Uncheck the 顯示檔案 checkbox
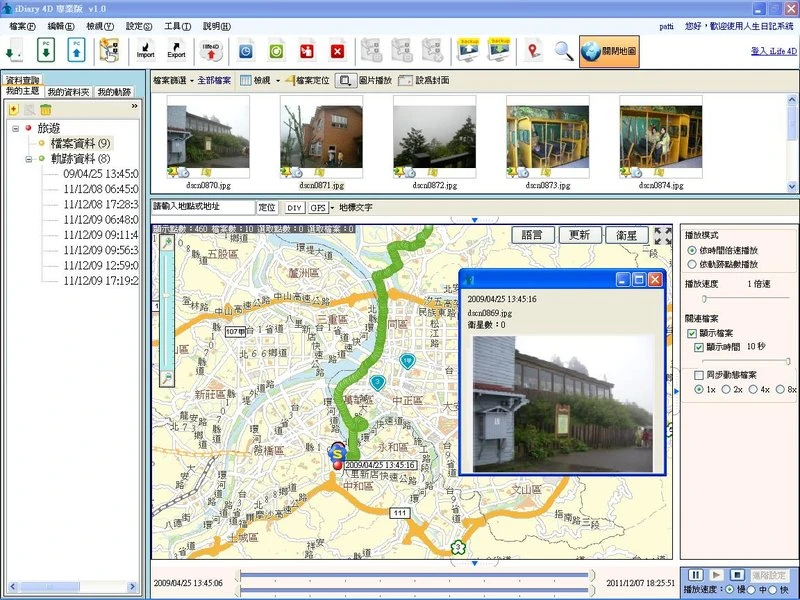The image size is (800, 600). coord(692,332)
